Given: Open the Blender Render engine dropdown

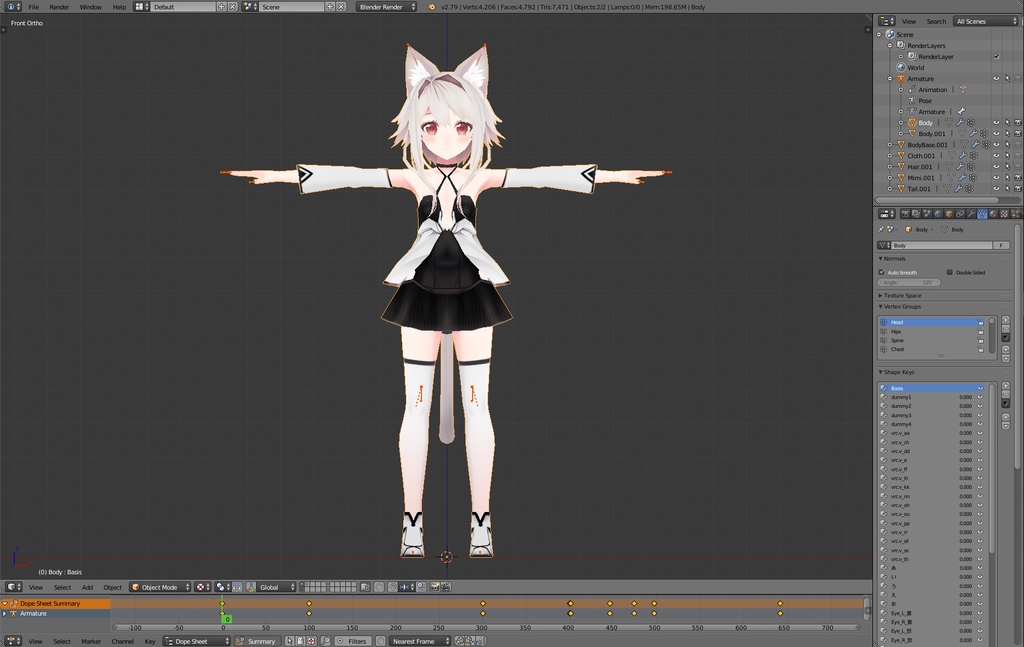Looking at the screenshot, I should [387, 7].
